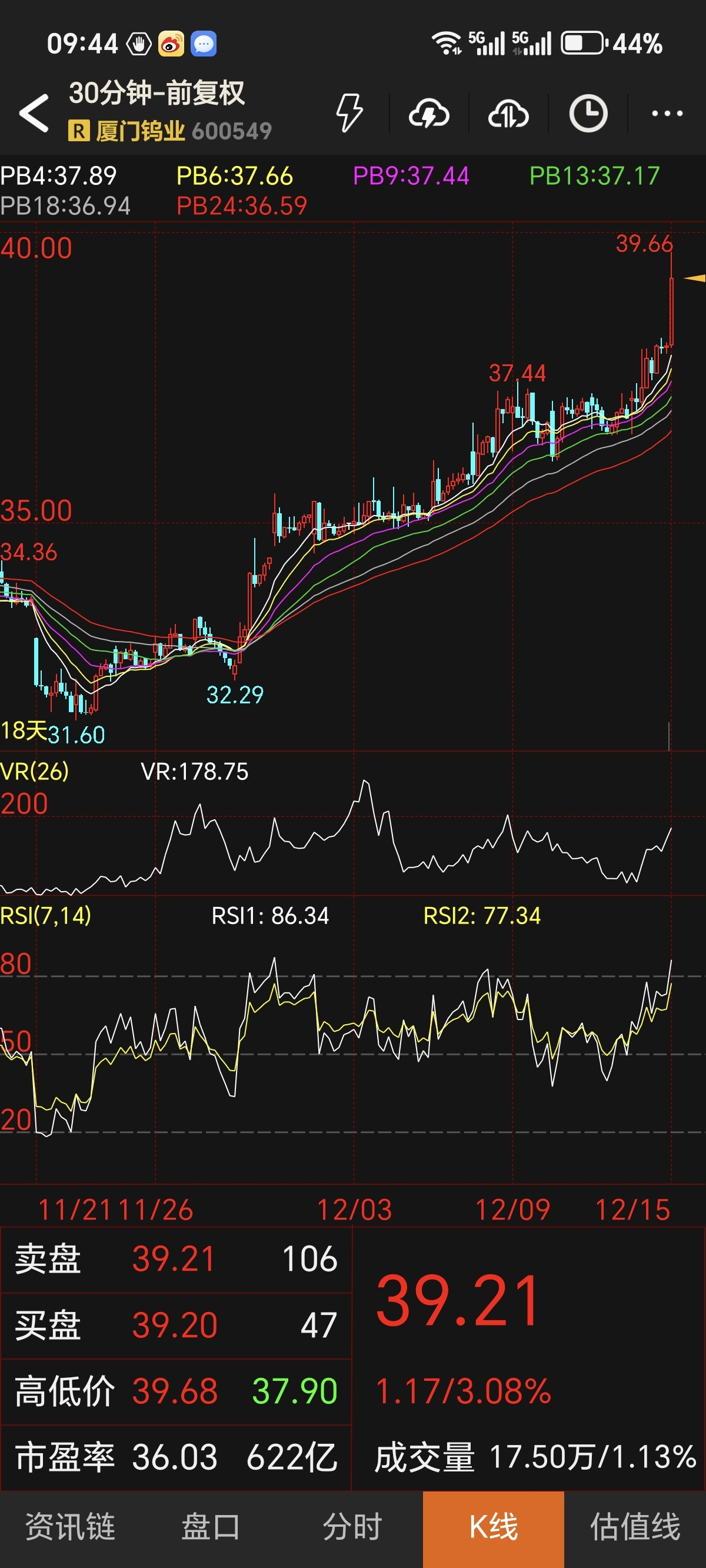Tap the 高低价 row
The image size is (706, 1568).
176,1391
